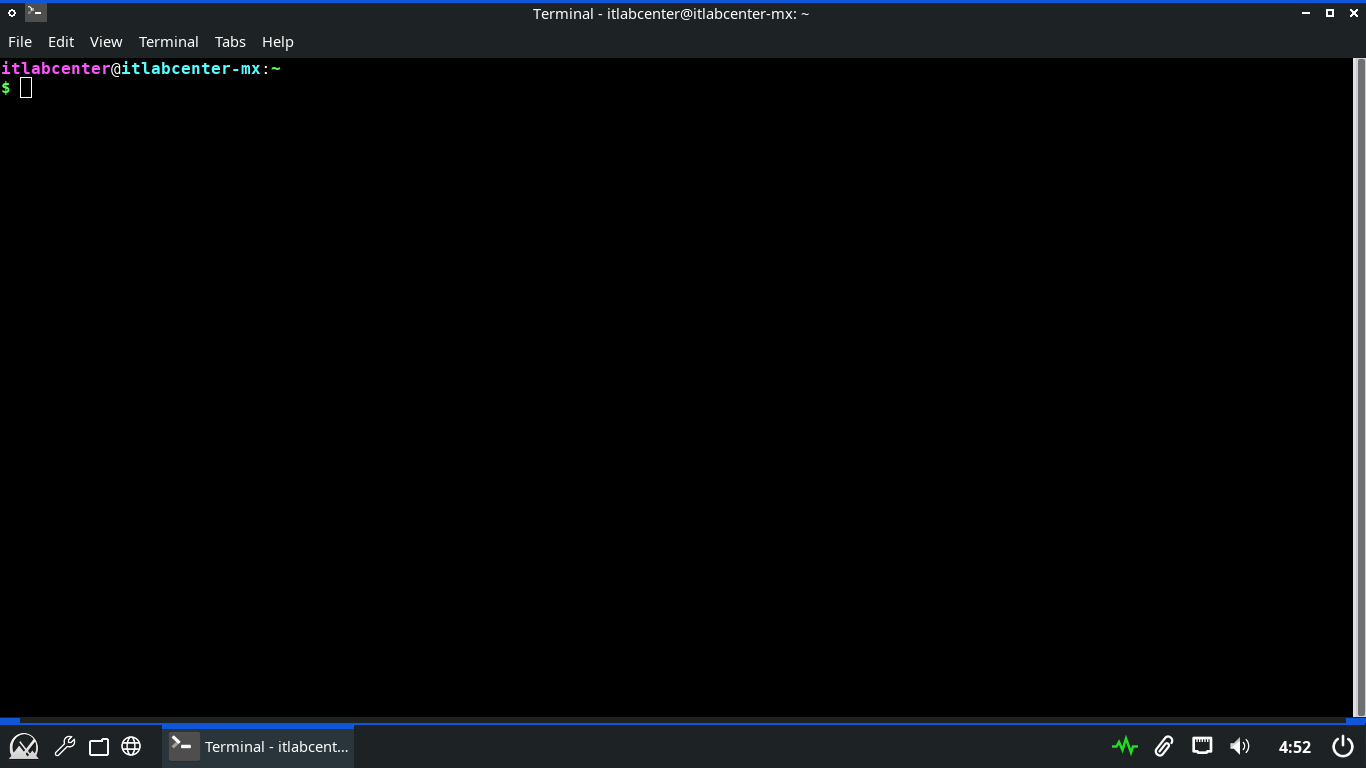
Task: Click the window menu icon in title bar
Action: click(12, 13)
